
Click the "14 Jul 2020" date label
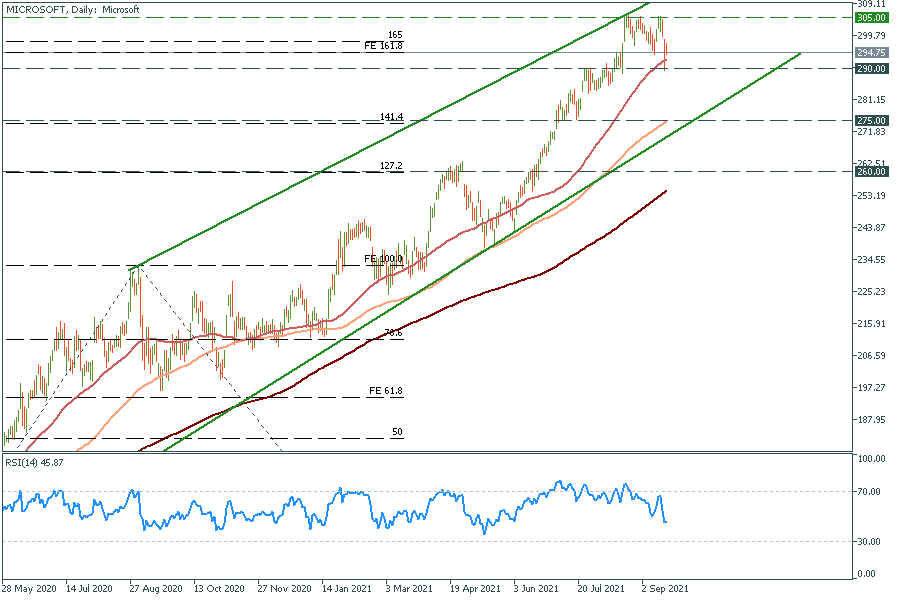89,589
